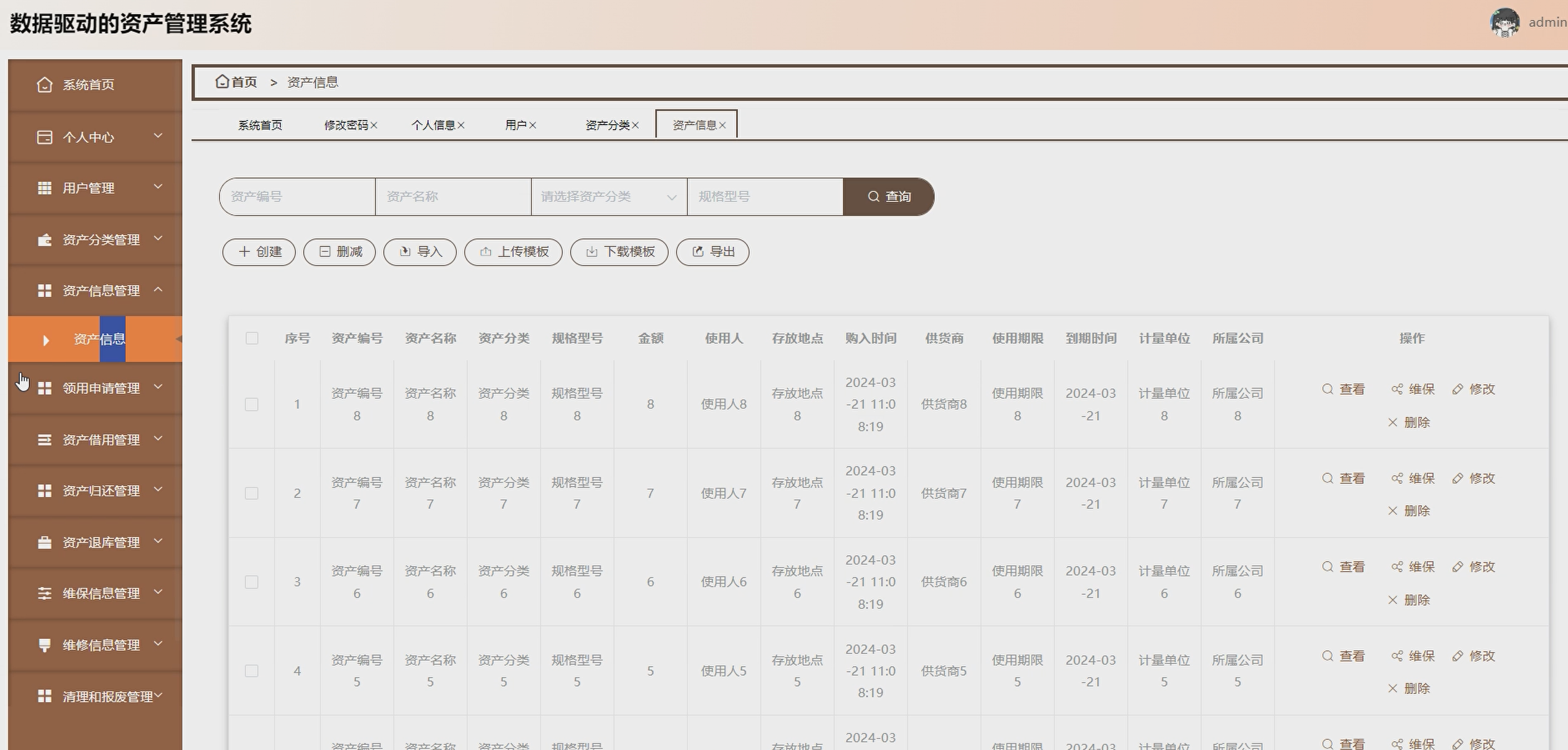Click the 使用人6 table cell
This screenshot has width=1568, height=750.
click(724, 583)
